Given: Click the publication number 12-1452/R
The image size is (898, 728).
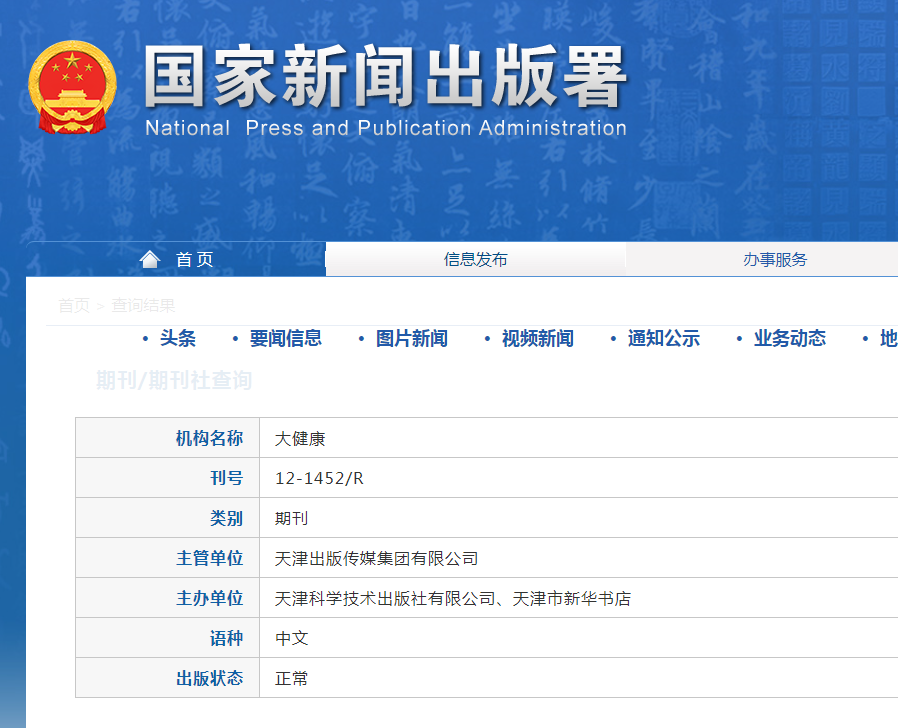Looking at the screenshot, I should pos(319,478).
